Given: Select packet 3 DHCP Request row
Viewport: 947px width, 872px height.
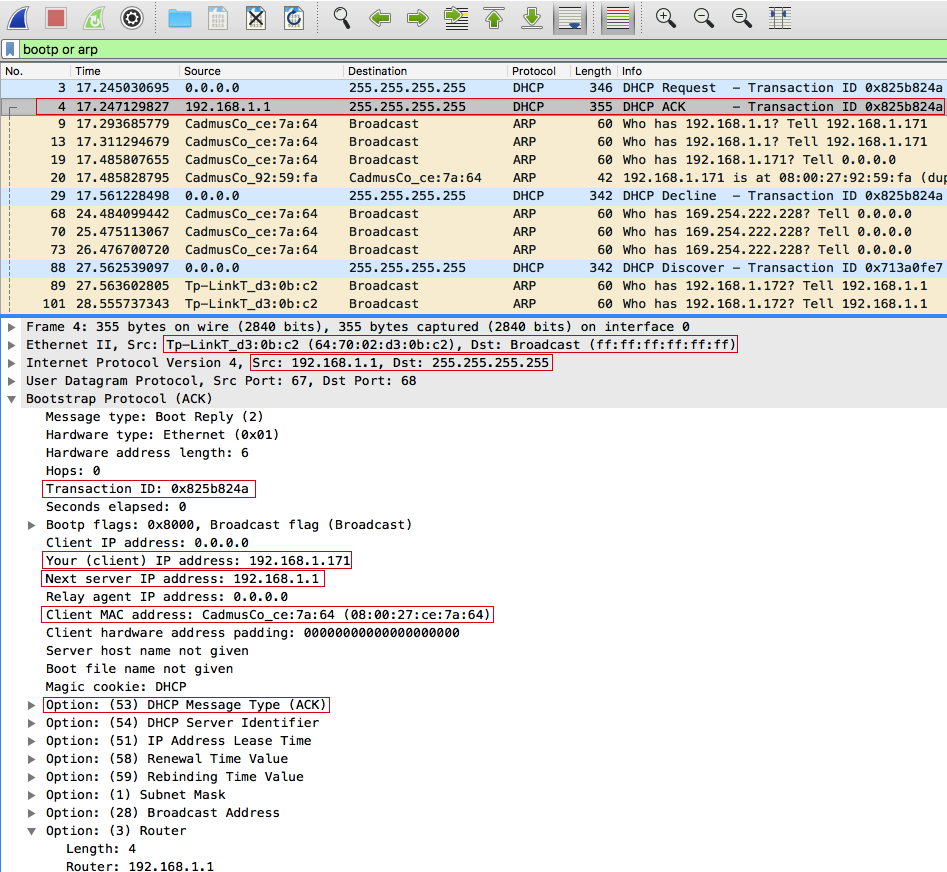Looking at the screenshot, I should pyautogui.click(x=474, y=88).
